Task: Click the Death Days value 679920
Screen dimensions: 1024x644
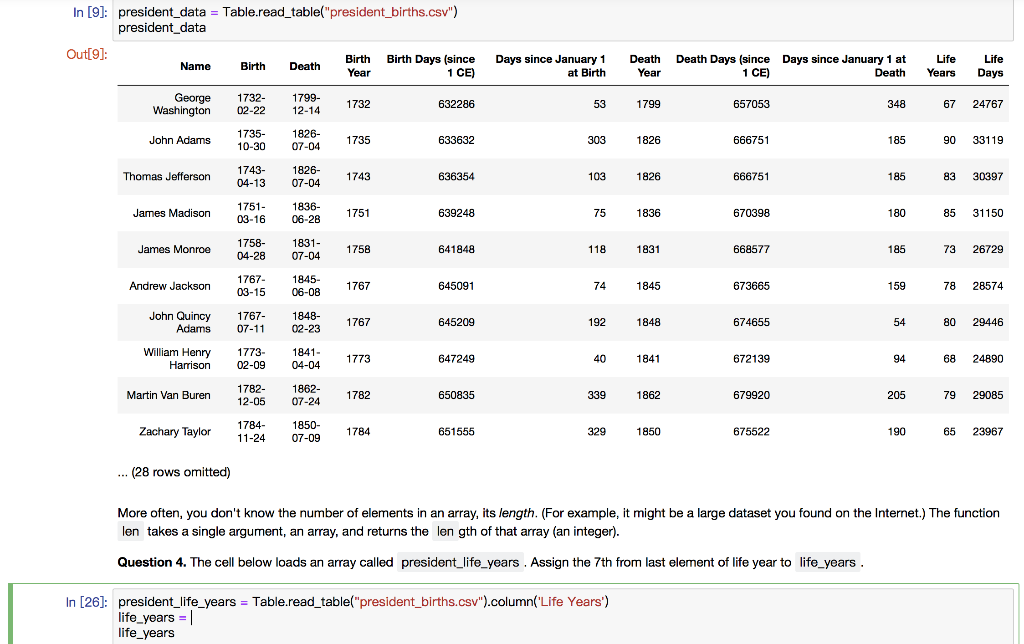Action: point(752,395)
